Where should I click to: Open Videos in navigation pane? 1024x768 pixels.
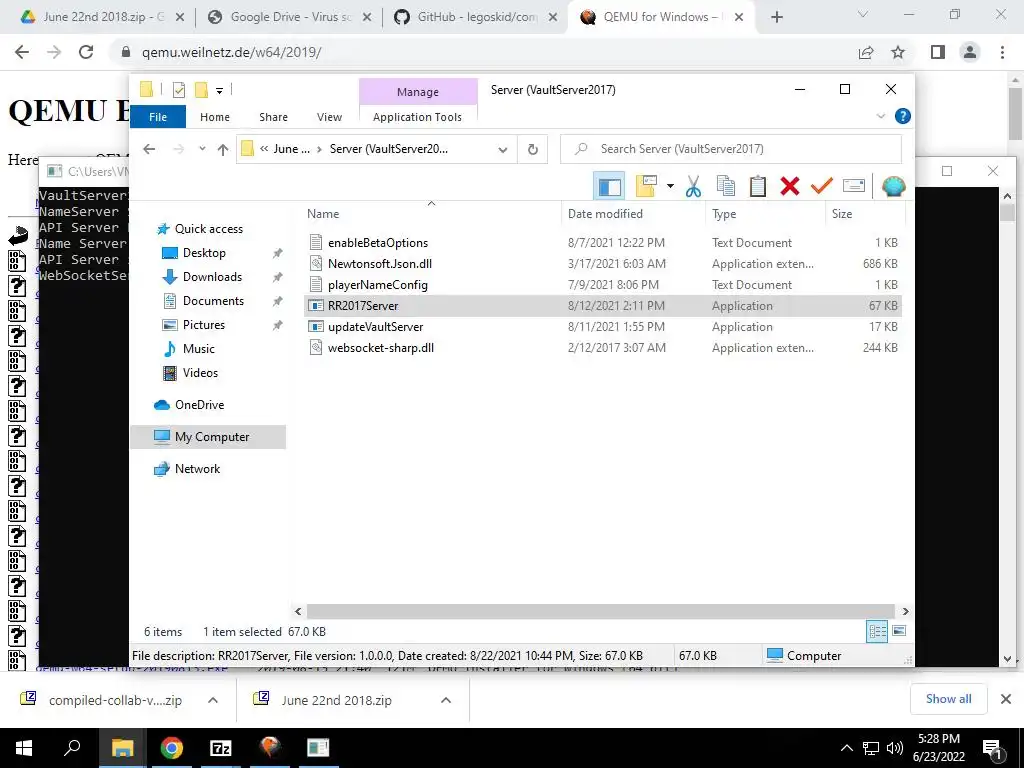pos(200,373)
